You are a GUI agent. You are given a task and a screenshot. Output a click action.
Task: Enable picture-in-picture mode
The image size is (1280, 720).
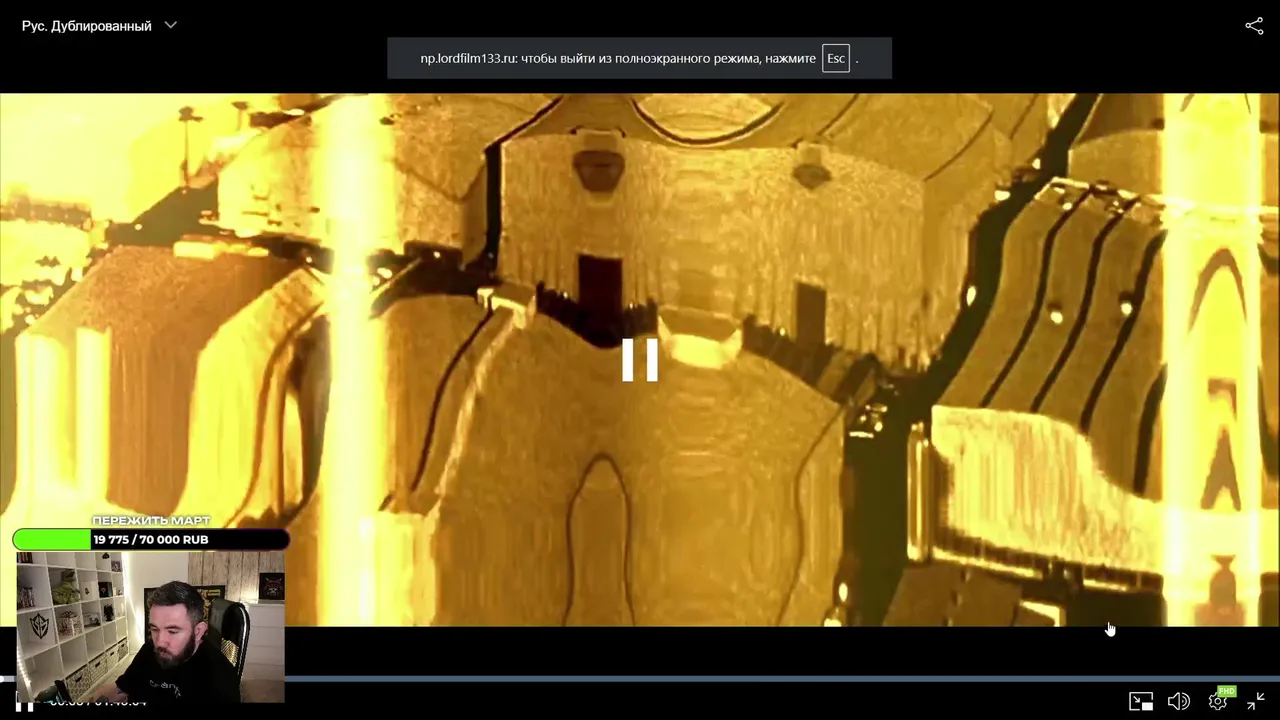1141,702
